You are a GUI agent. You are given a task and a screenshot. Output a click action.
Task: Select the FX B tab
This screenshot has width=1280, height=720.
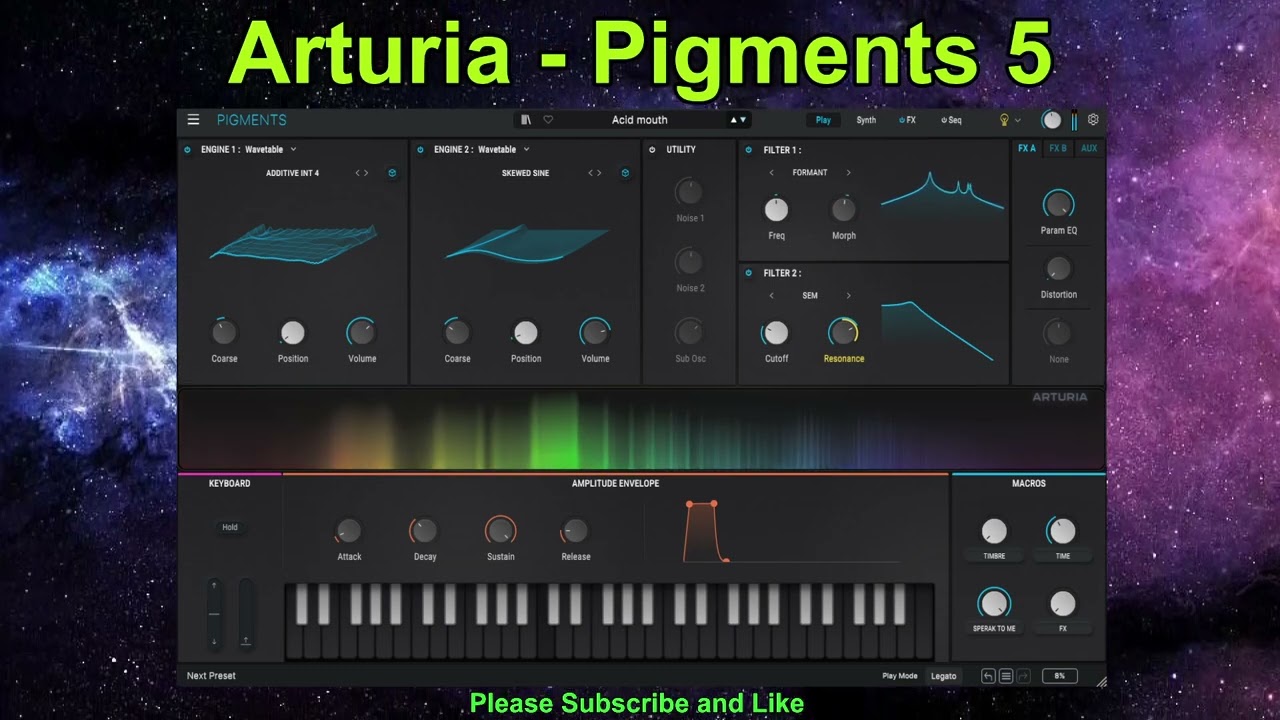pos(1058,149)
